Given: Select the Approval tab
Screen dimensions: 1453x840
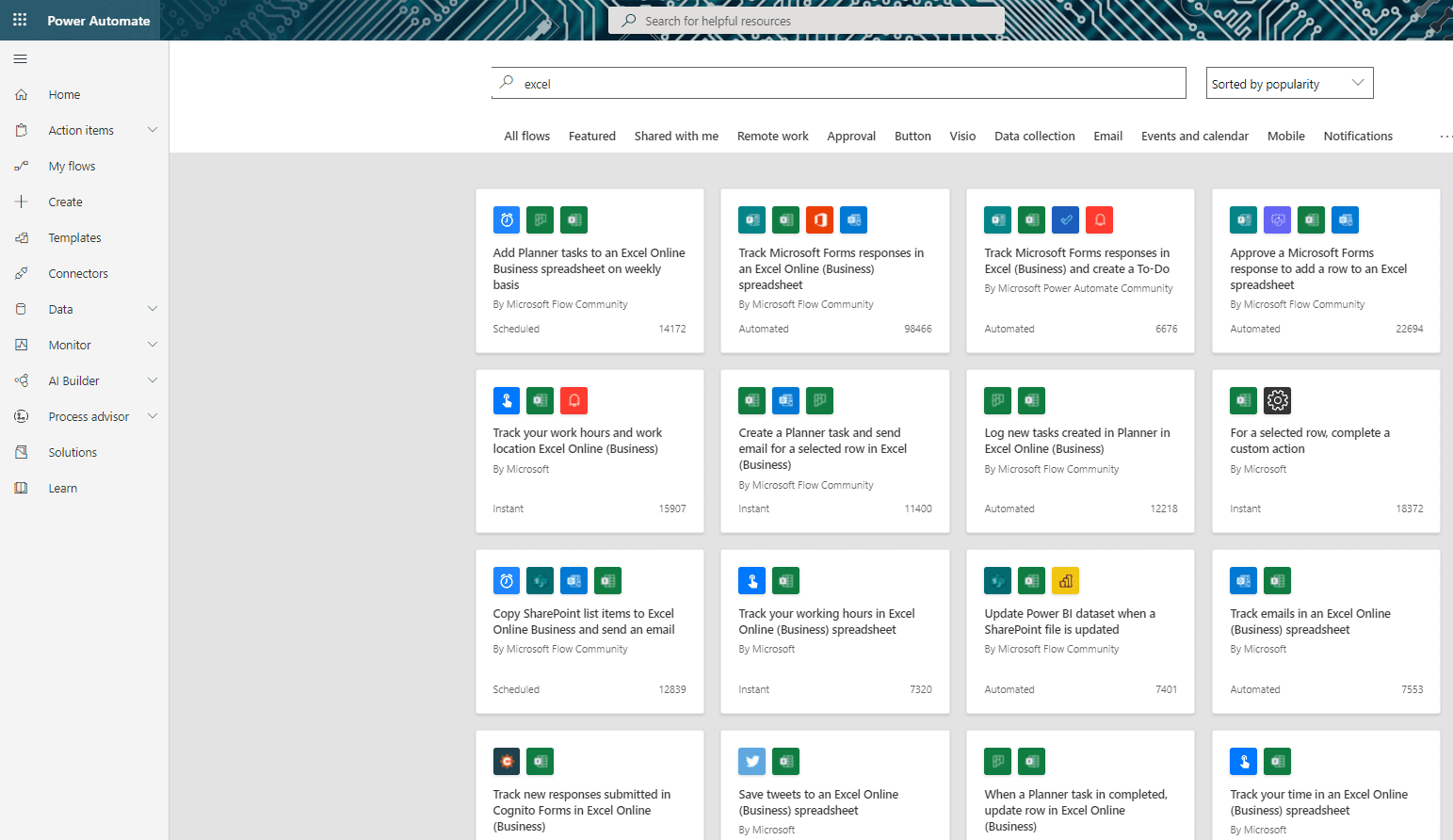Looking at the screenshot, I should tap(851, 137).
